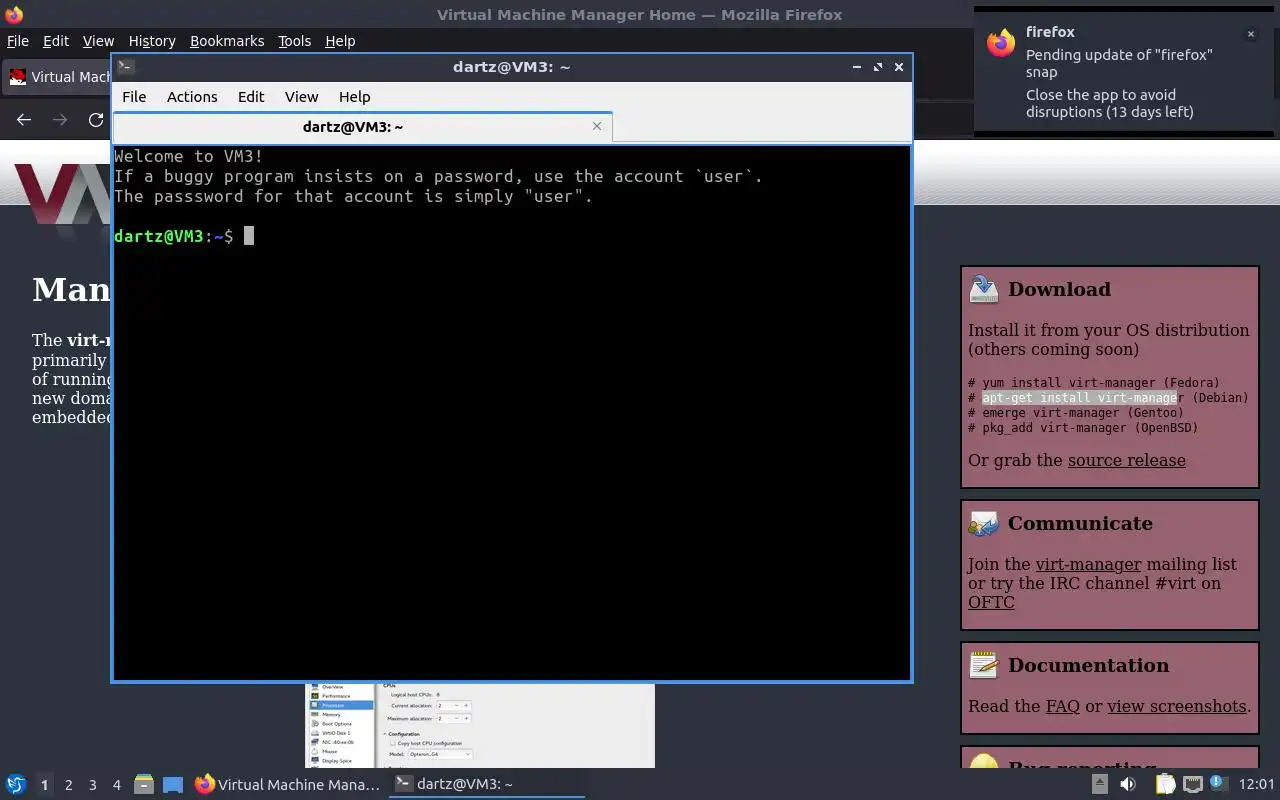This screenshot has height=800, width=1280.
Task: Click the yum install virt-manager line
Action: coord(1094,383)
